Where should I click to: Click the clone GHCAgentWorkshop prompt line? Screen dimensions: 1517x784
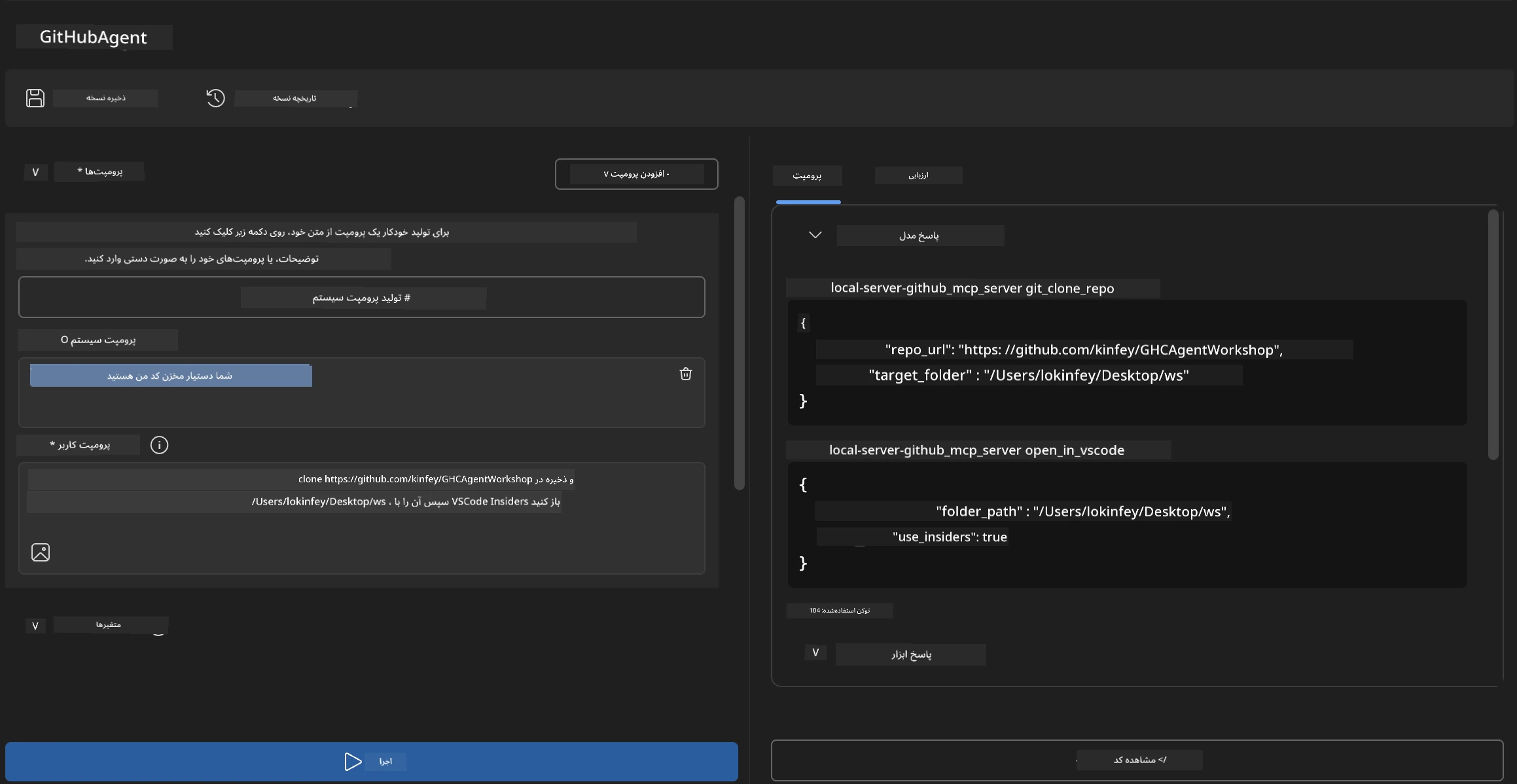point(436,479)
